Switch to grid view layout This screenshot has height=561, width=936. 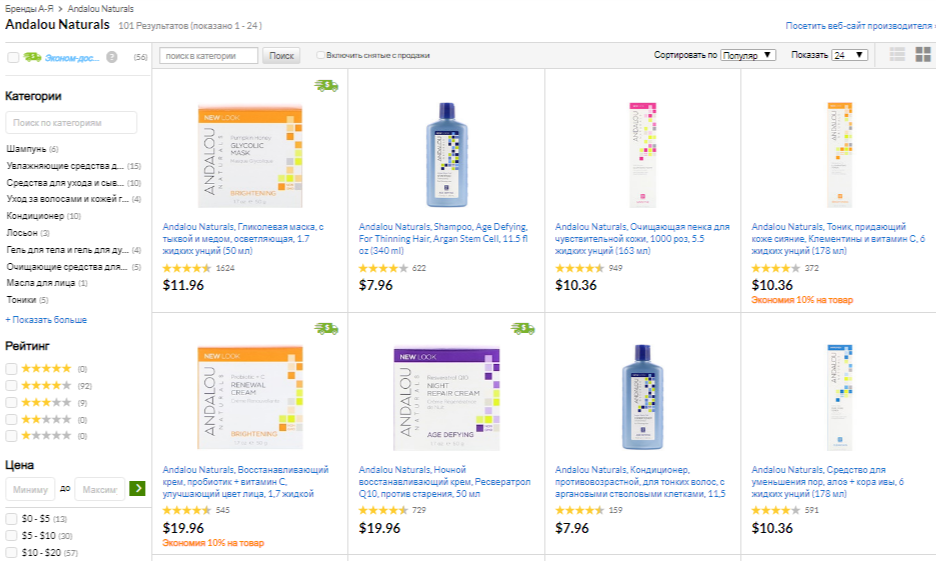pyautogui.click(x=923, y=55)
